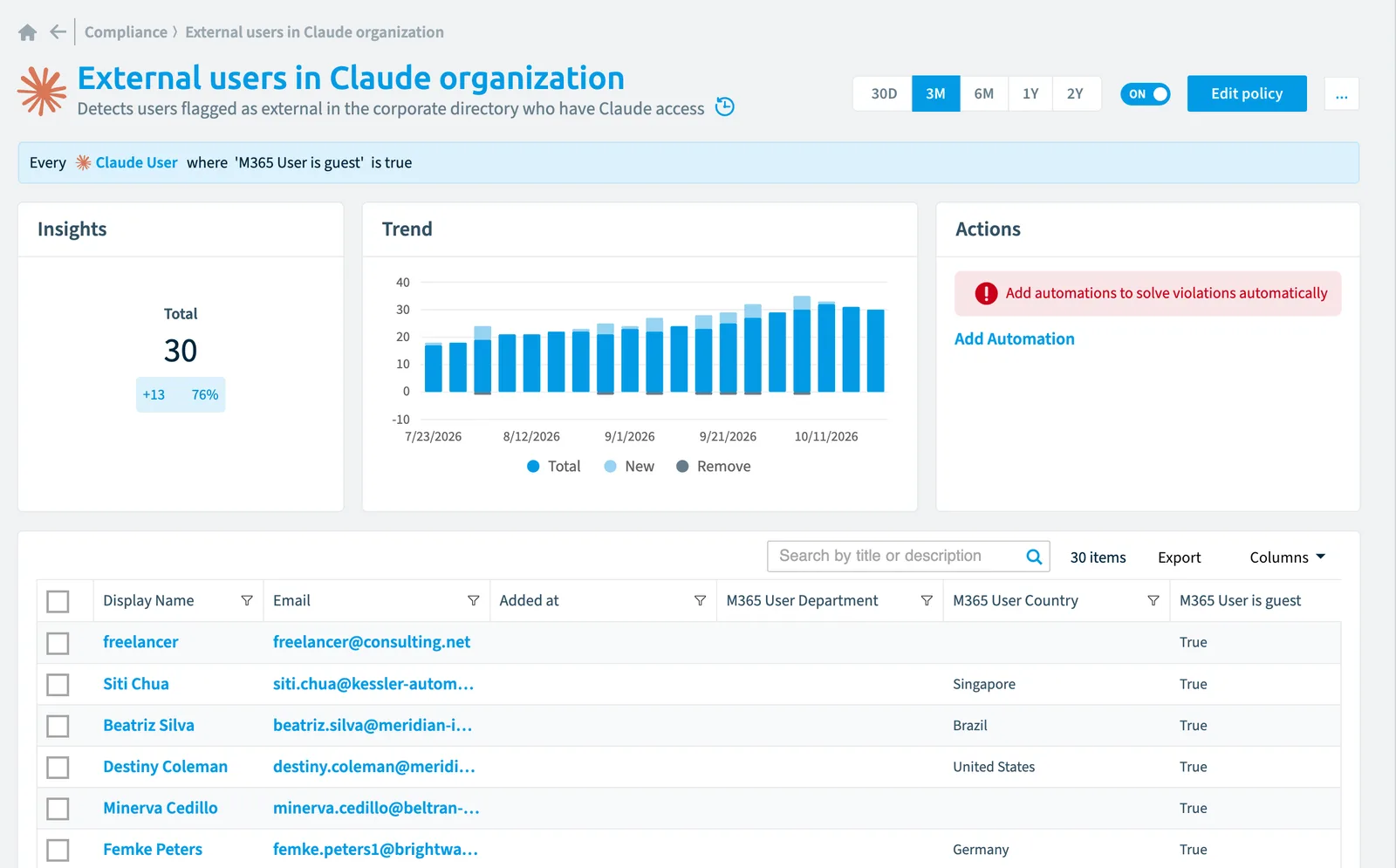
Task: Filter the Display Name column
Action: click(247, 600)
